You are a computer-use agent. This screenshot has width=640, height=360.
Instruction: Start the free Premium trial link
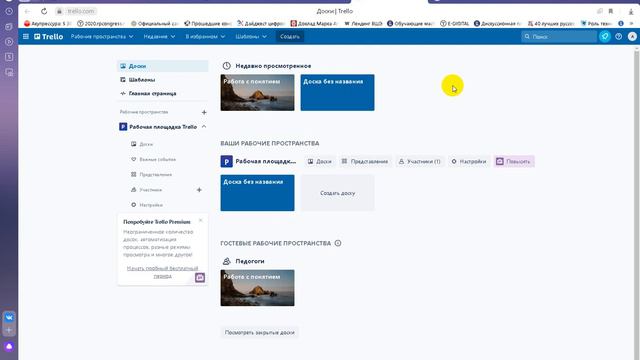162,272
